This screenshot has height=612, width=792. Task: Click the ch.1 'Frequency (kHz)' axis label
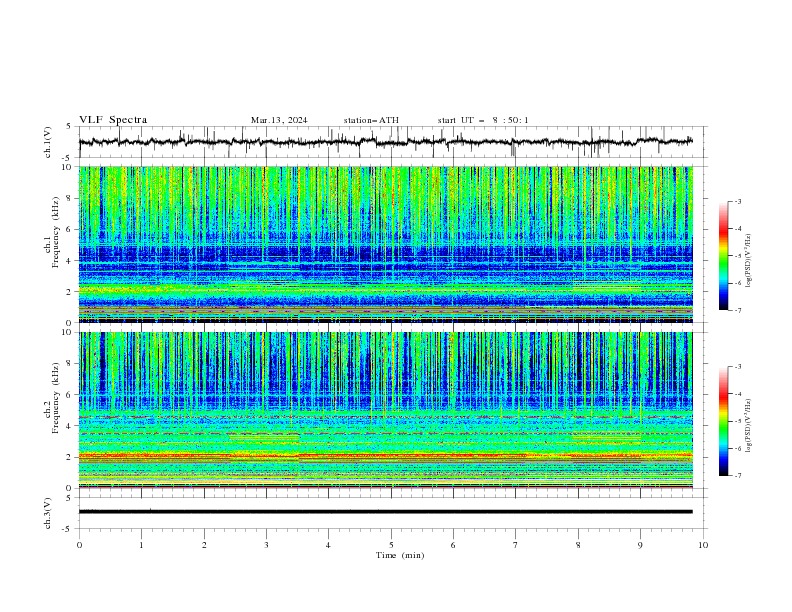pos(56,233)
